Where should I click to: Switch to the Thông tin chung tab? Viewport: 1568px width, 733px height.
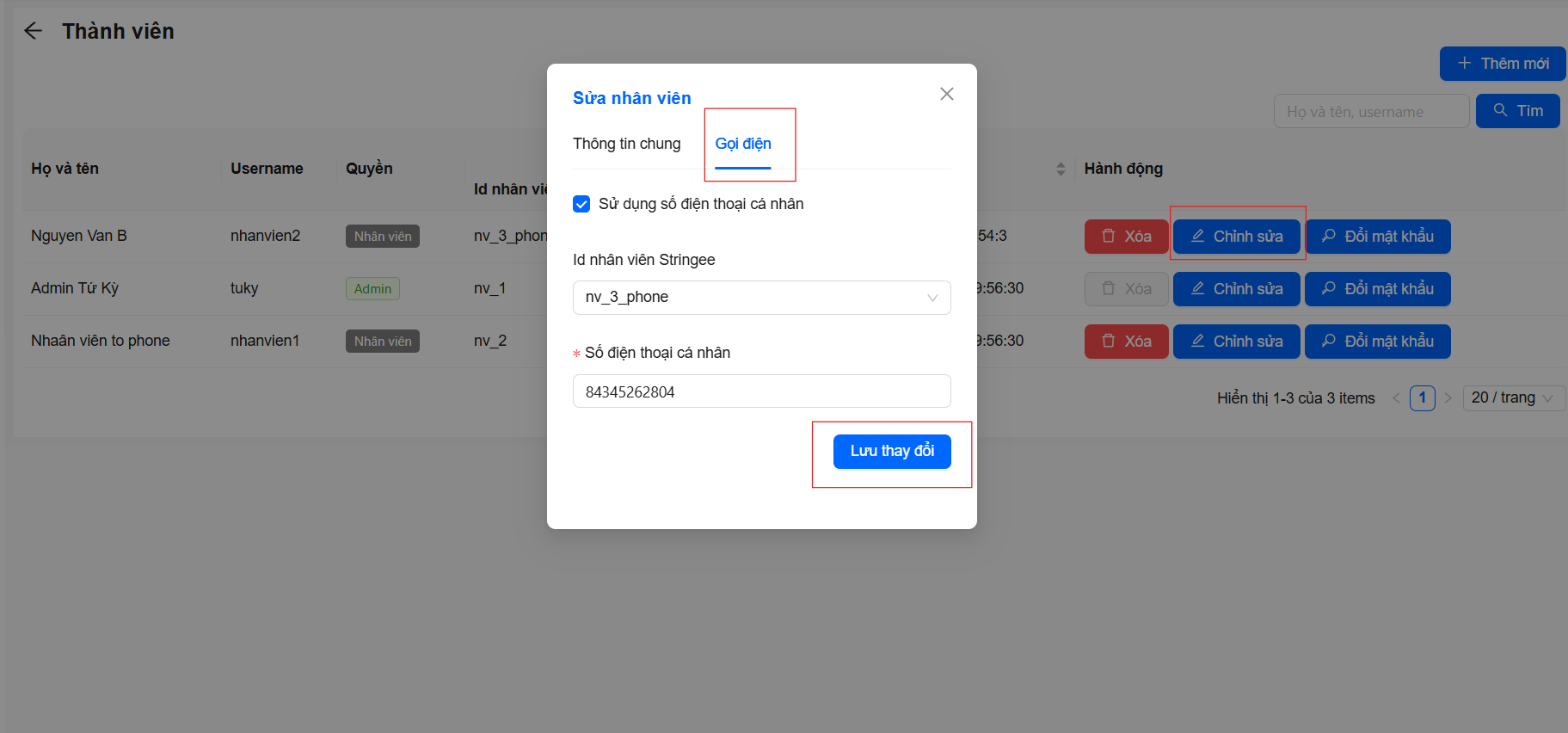(626, 144)
